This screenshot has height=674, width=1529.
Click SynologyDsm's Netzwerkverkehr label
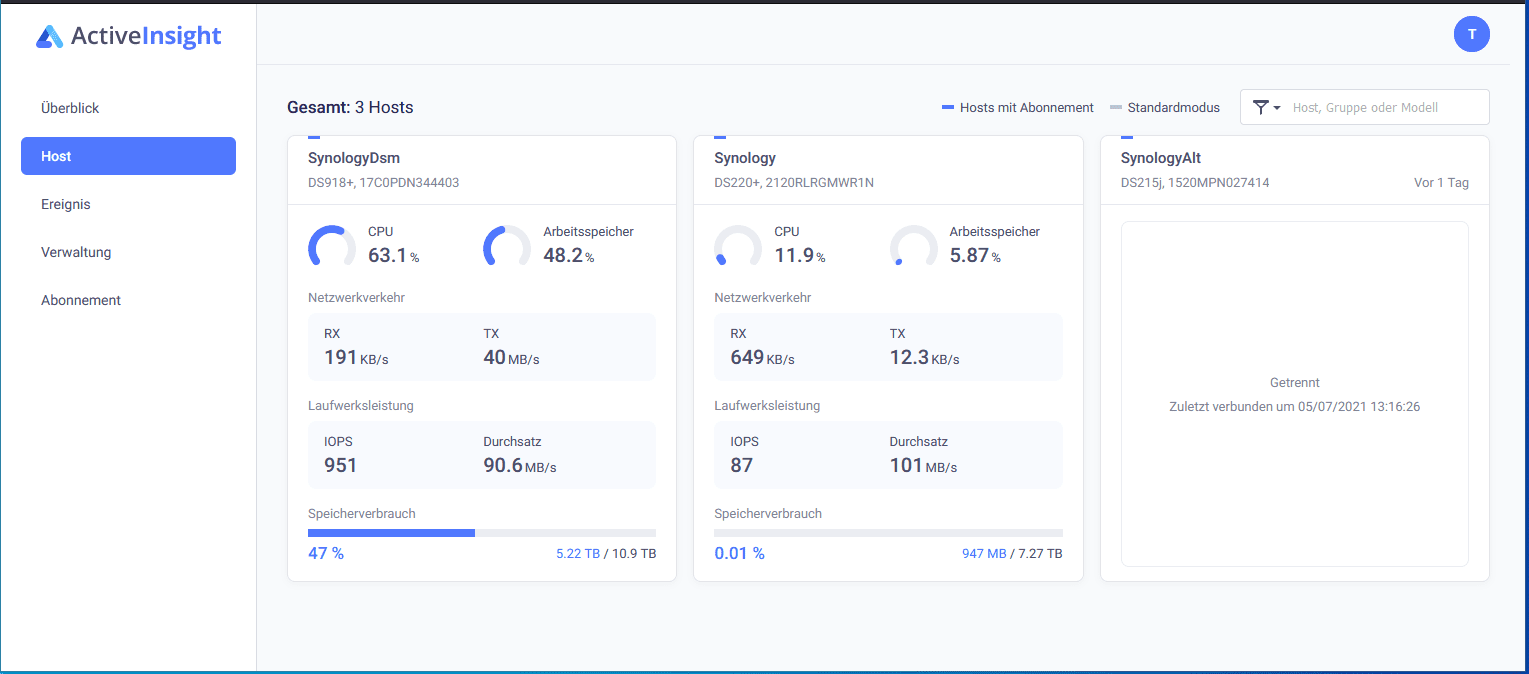tap(356, 297)
